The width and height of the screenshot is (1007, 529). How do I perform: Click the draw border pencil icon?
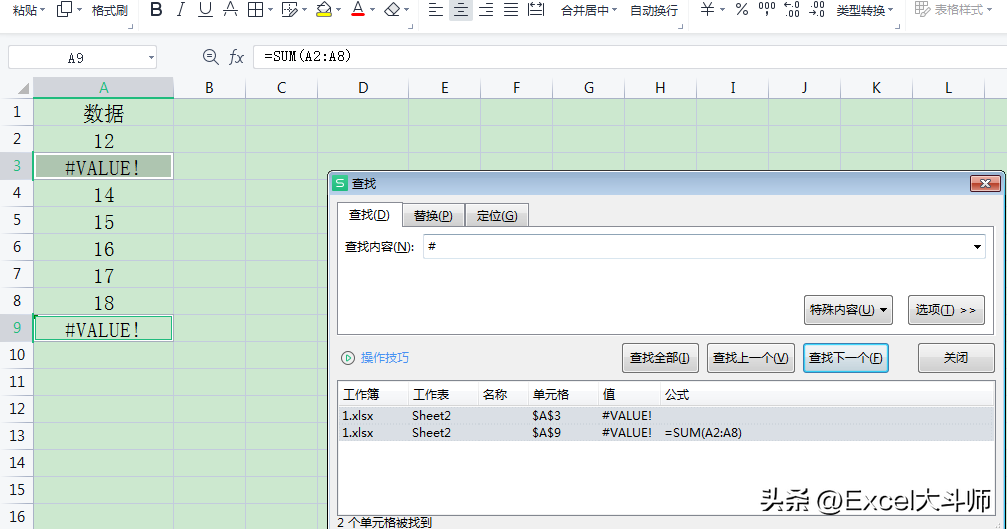290,10
